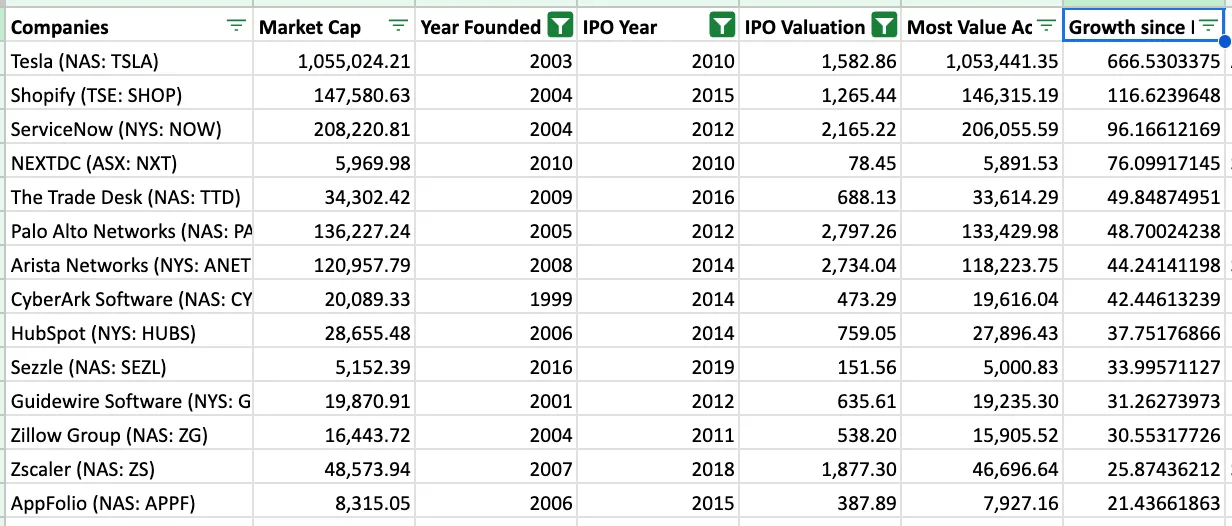Click the green IPO Year filter icon
The image size is (1232, 526).
click(x=722, y=27)
